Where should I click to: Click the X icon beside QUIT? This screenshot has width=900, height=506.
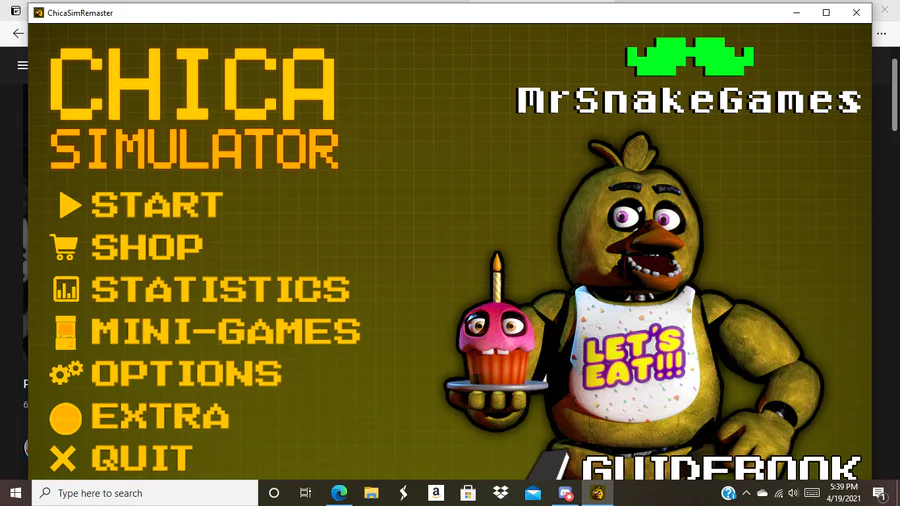click(x=63, y=459)
